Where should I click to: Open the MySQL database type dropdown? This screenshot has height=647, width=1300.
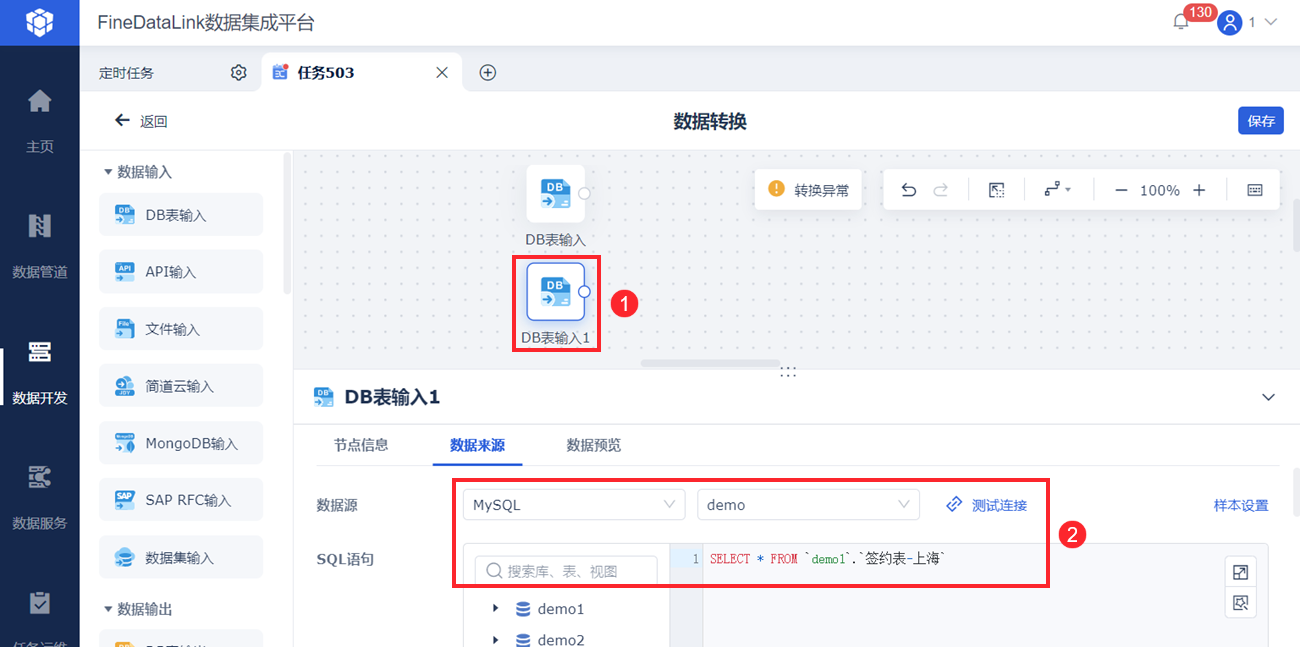(x=574, y=505)
